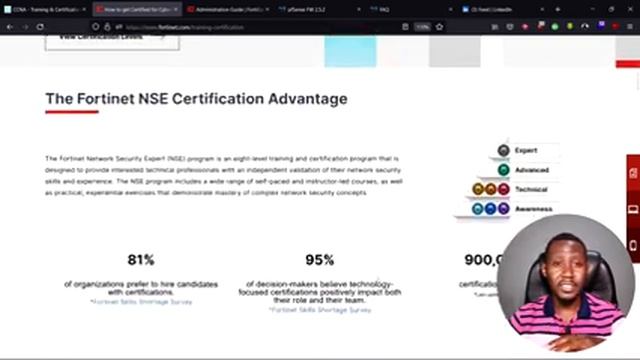
Task: Click the Expert level gray badge
Action: [x=503, y=151]
